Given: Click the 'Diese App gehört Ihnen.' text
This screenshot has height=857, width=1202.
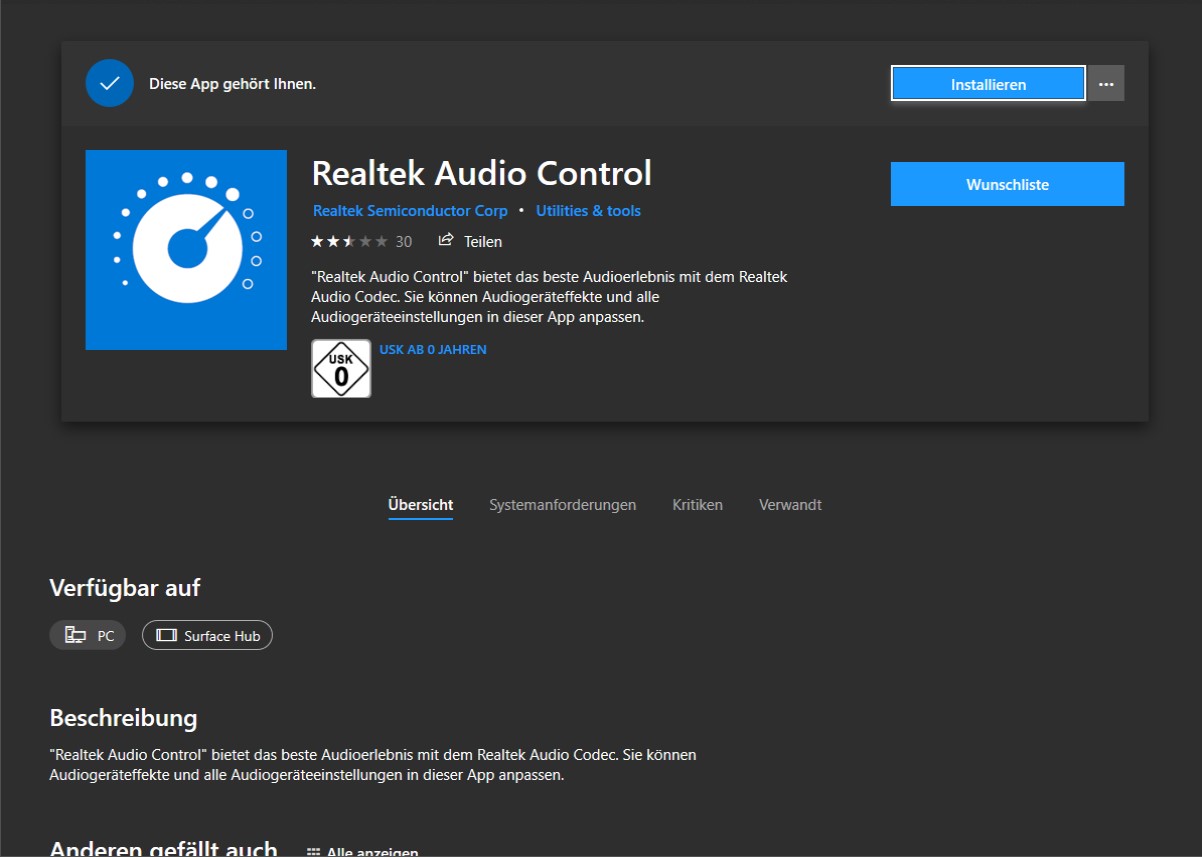Looking at the screenshot, I should coord(232,84).
